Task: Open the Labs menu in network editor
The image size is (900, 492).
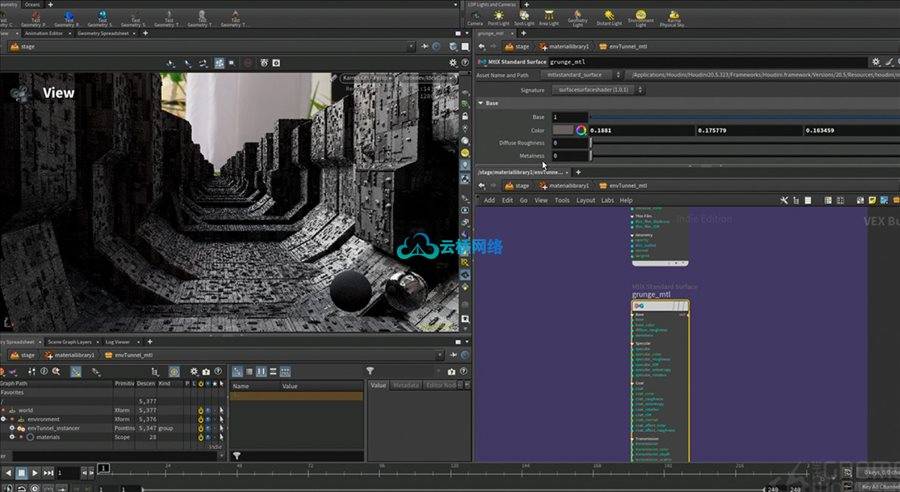Action: point(608,200)
